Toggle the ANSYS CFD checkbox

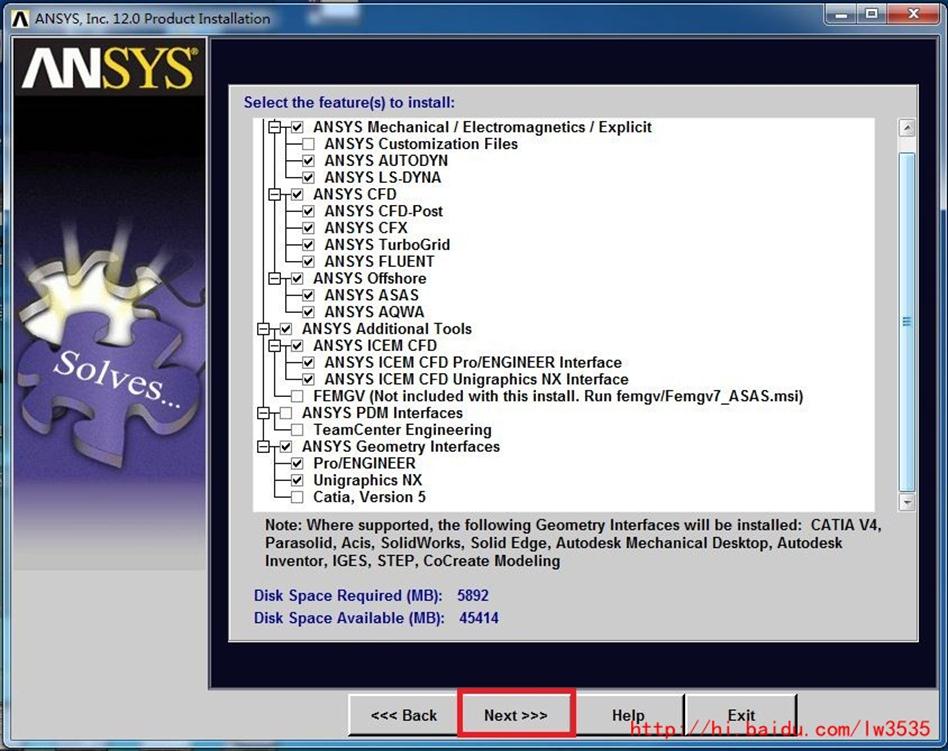pyautogui.click(x=297, y=194)
